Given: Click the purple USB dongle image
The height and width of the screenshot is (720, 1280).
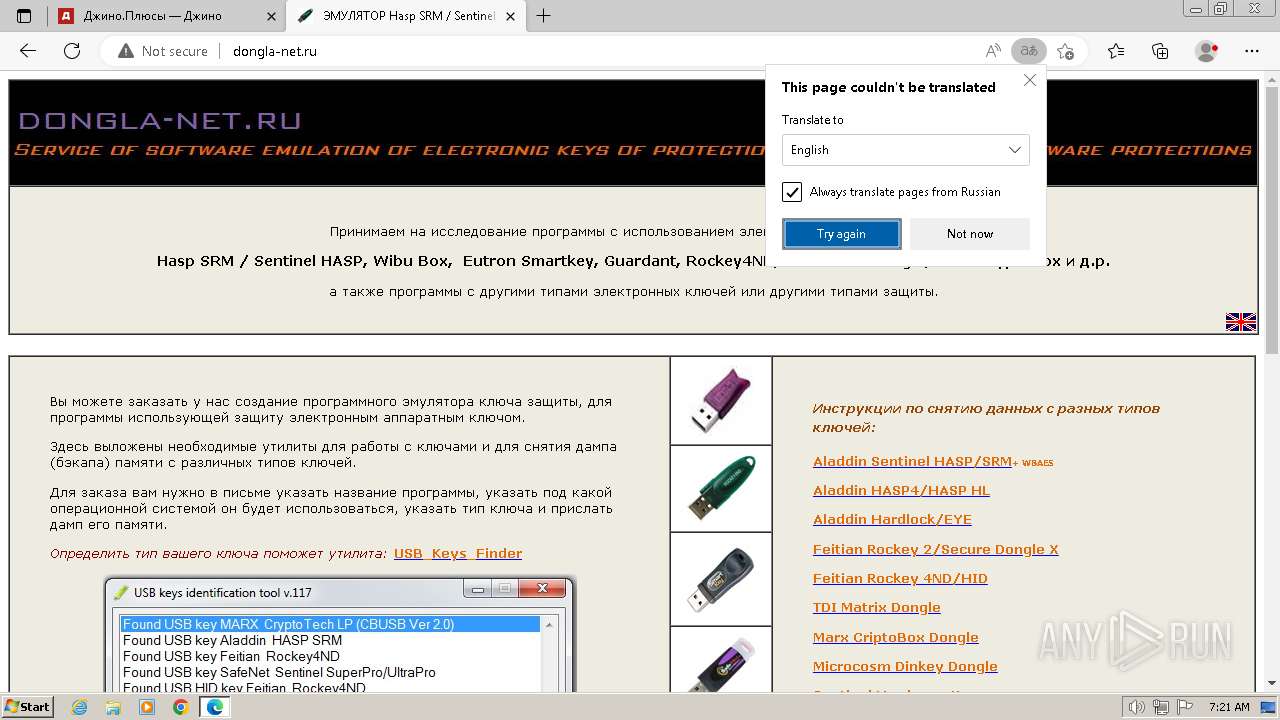Looking at the screenshot, I should pos(721,400).
